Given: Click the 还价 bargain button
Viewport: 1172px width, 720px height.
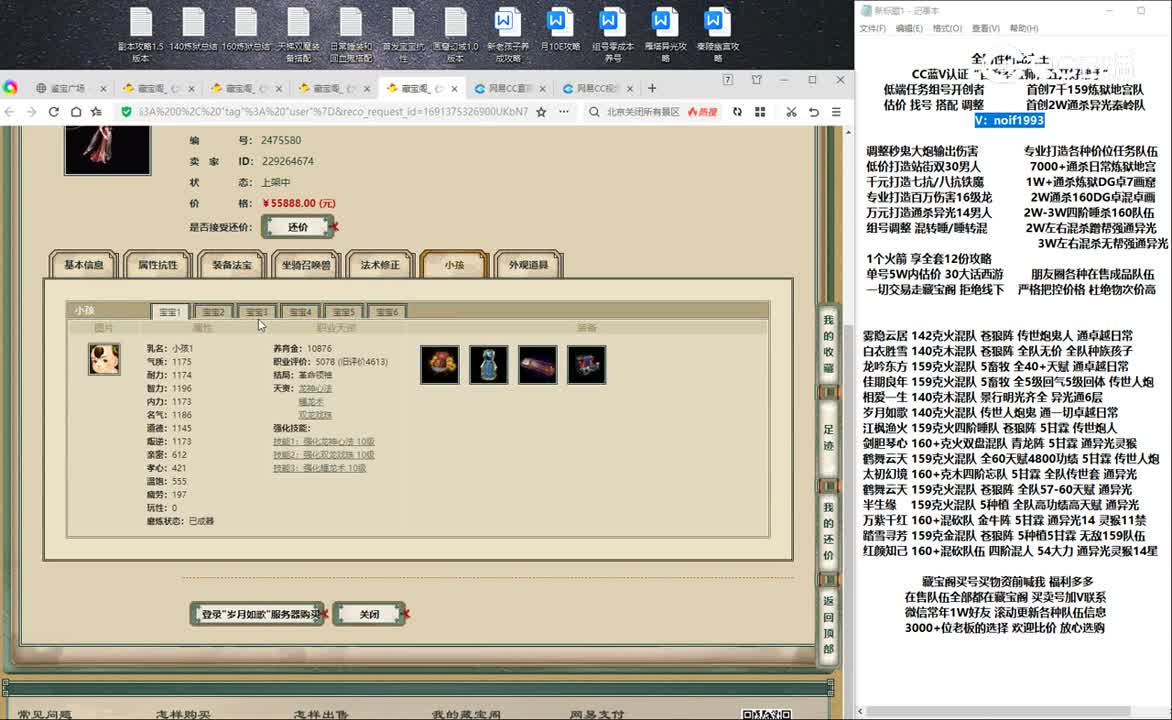Looking at the screenshot, I should coord(297,227).
